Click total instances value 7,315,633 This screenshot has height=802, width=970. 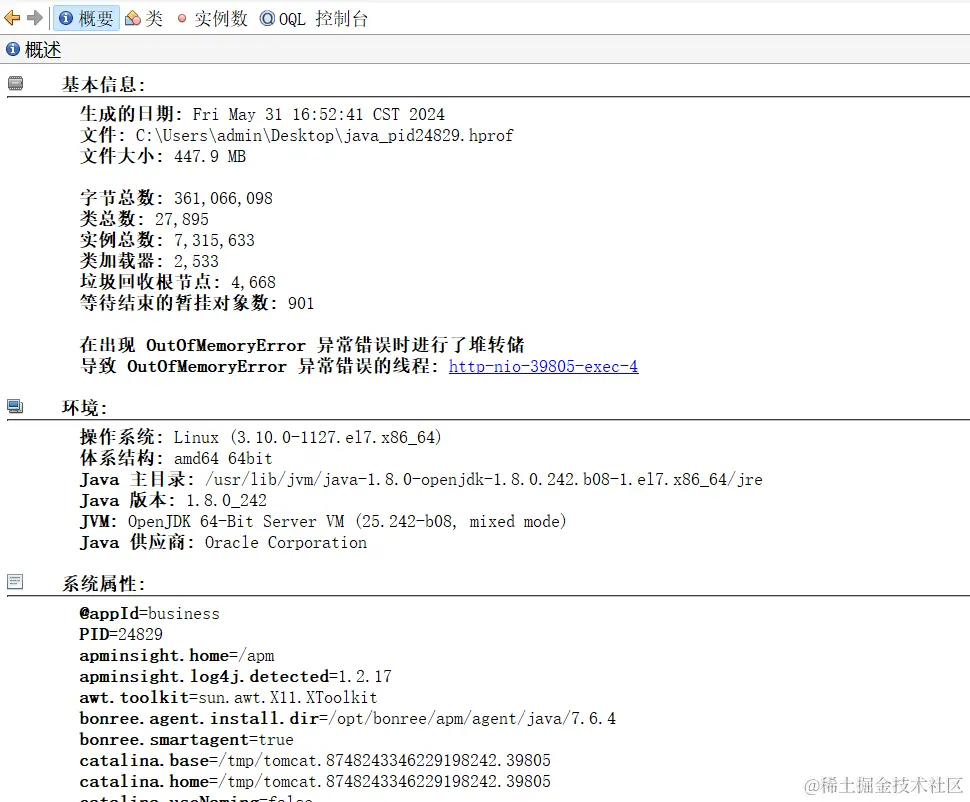coord(214,241)
